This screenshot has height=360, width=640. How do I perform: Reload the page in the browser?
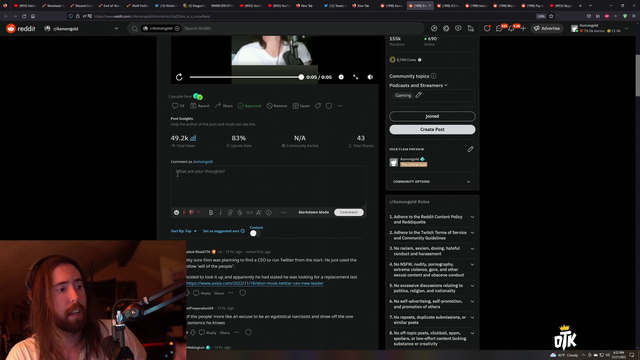24,16
